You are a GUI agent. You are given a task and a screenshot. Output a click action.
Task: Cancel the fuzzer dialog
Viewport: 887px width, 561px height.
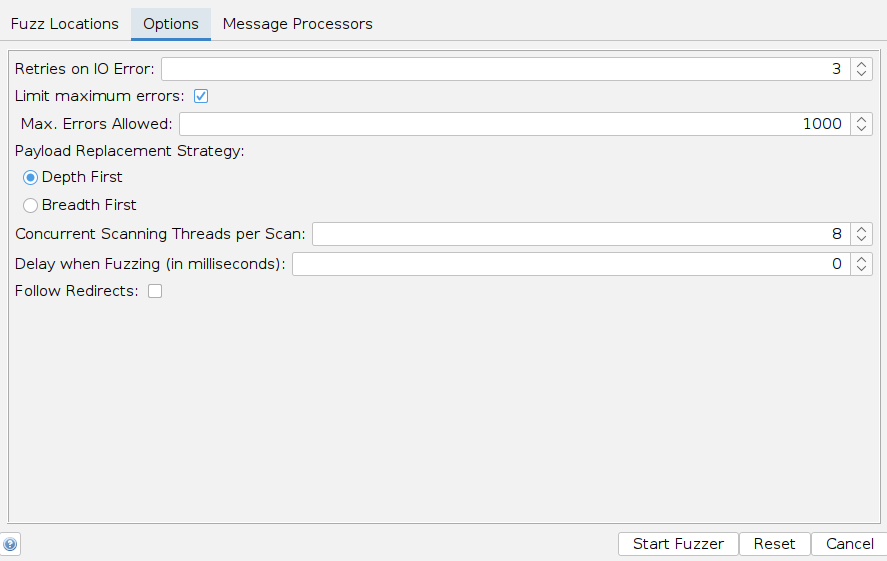pyautogui.click(x=849, y=544)
